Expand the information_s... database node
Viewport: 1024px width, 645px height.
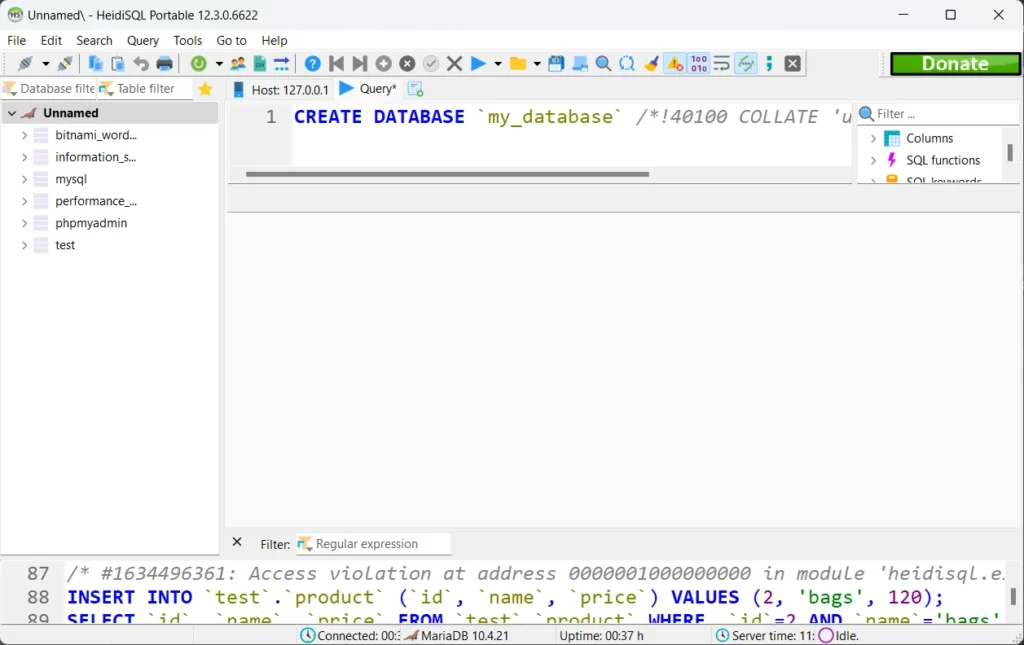point(24,157)
